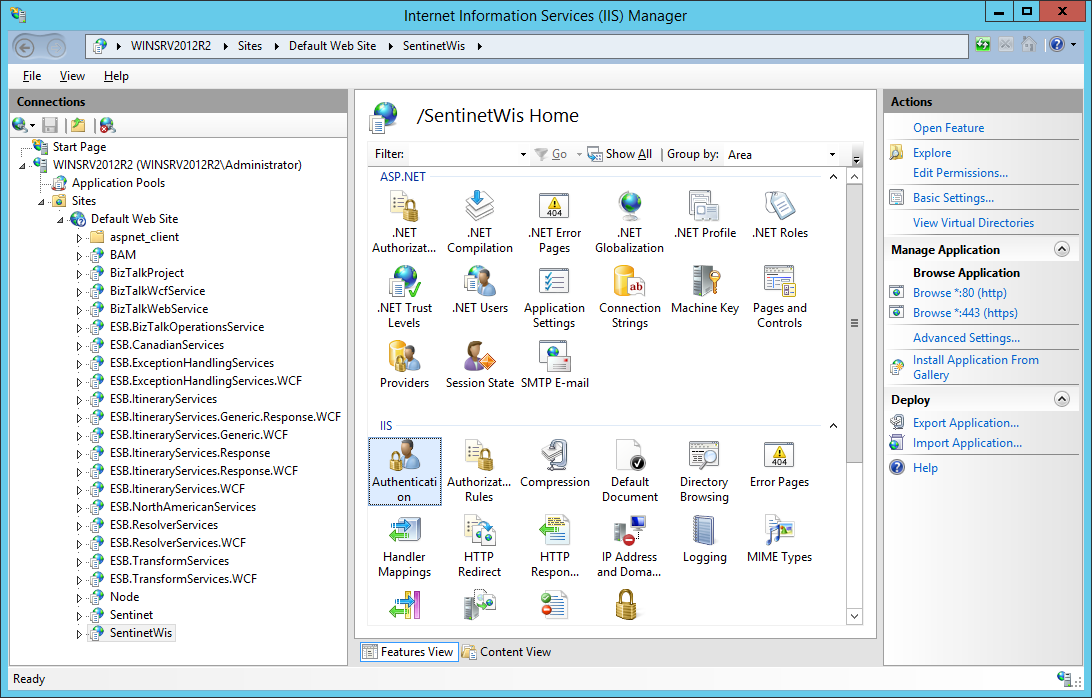Open the File menu
The height and width of the screenshot is (698, 1092).
[x=32, y=76]
